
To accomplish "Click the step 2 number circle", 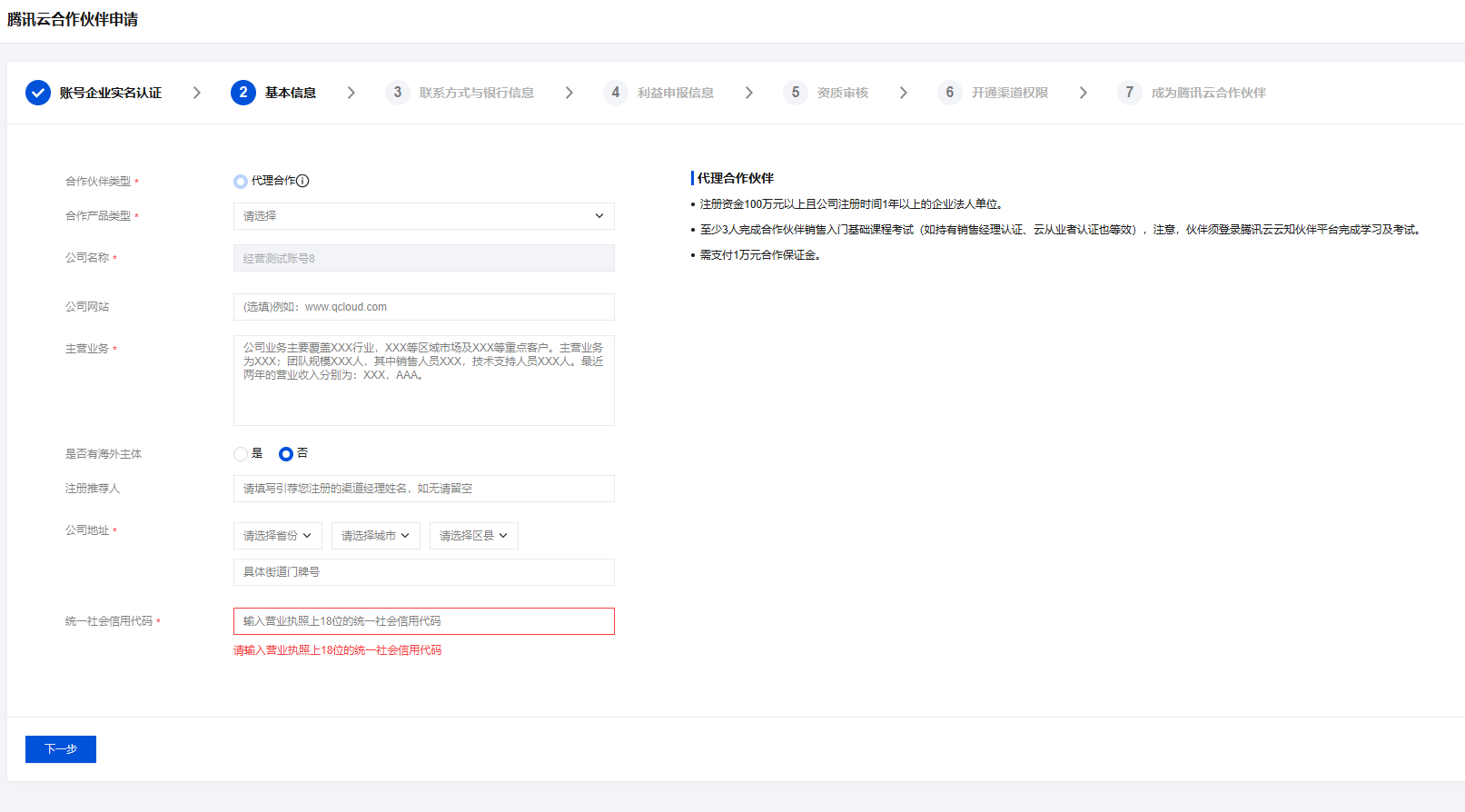I will coord(243,93).
